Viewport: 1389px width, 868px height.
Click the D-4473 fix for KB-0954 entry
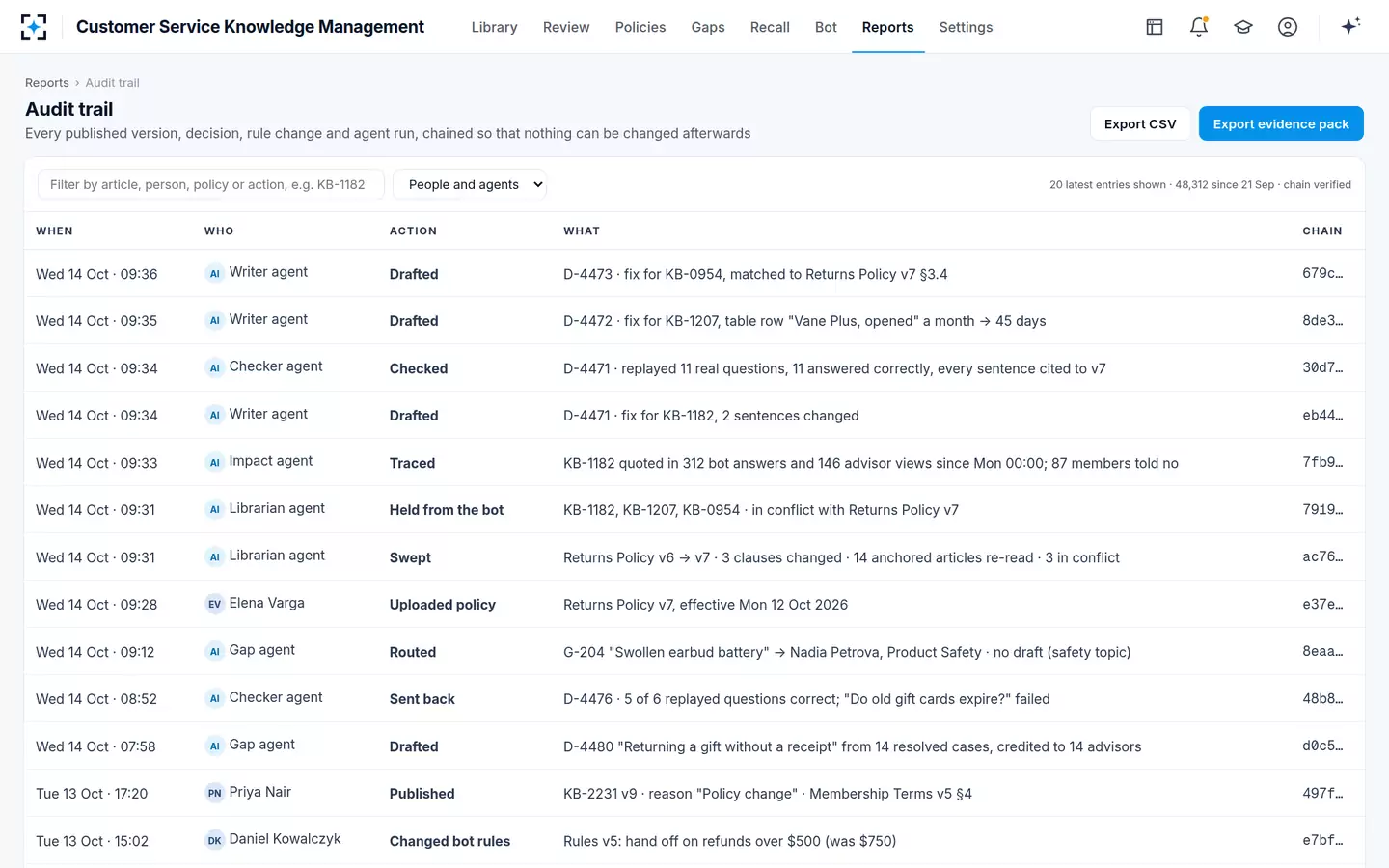pos(755,274)
